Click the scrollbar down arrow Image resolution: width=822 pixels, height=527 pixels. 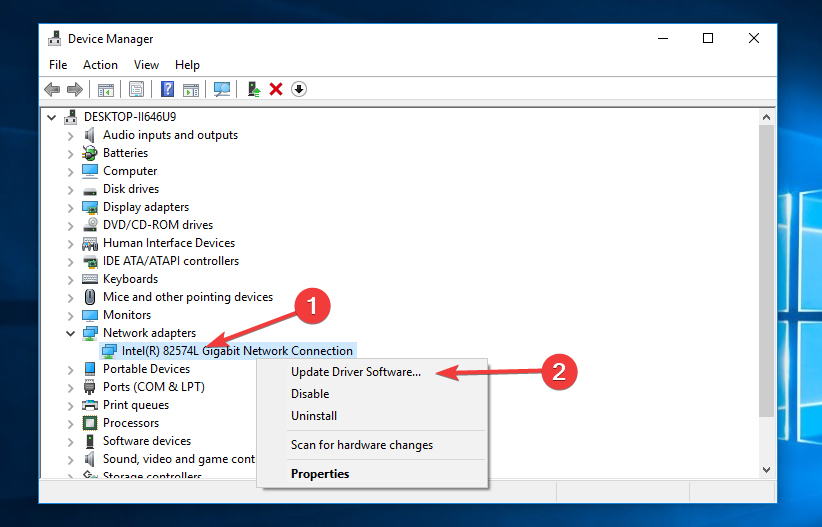pyautogui.click(x=766, y=470)
